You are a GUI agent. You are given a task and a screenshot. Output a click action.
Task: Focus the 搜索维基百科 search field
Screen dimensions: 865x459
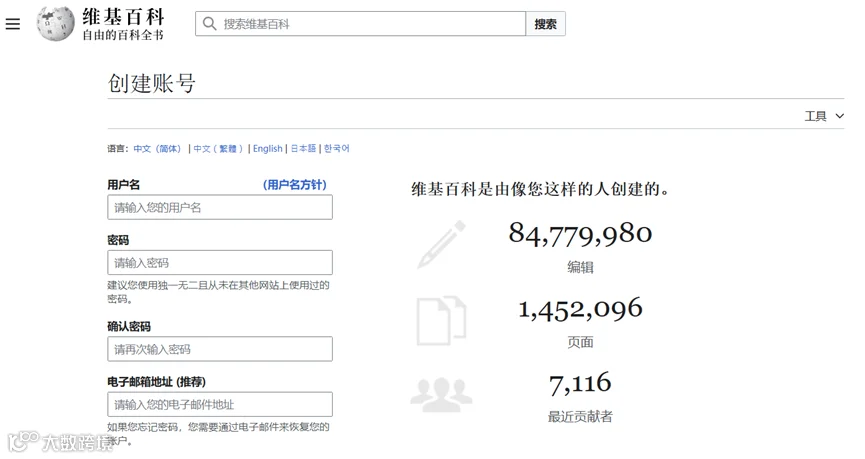pyautogui.click(x=360, y=24)
